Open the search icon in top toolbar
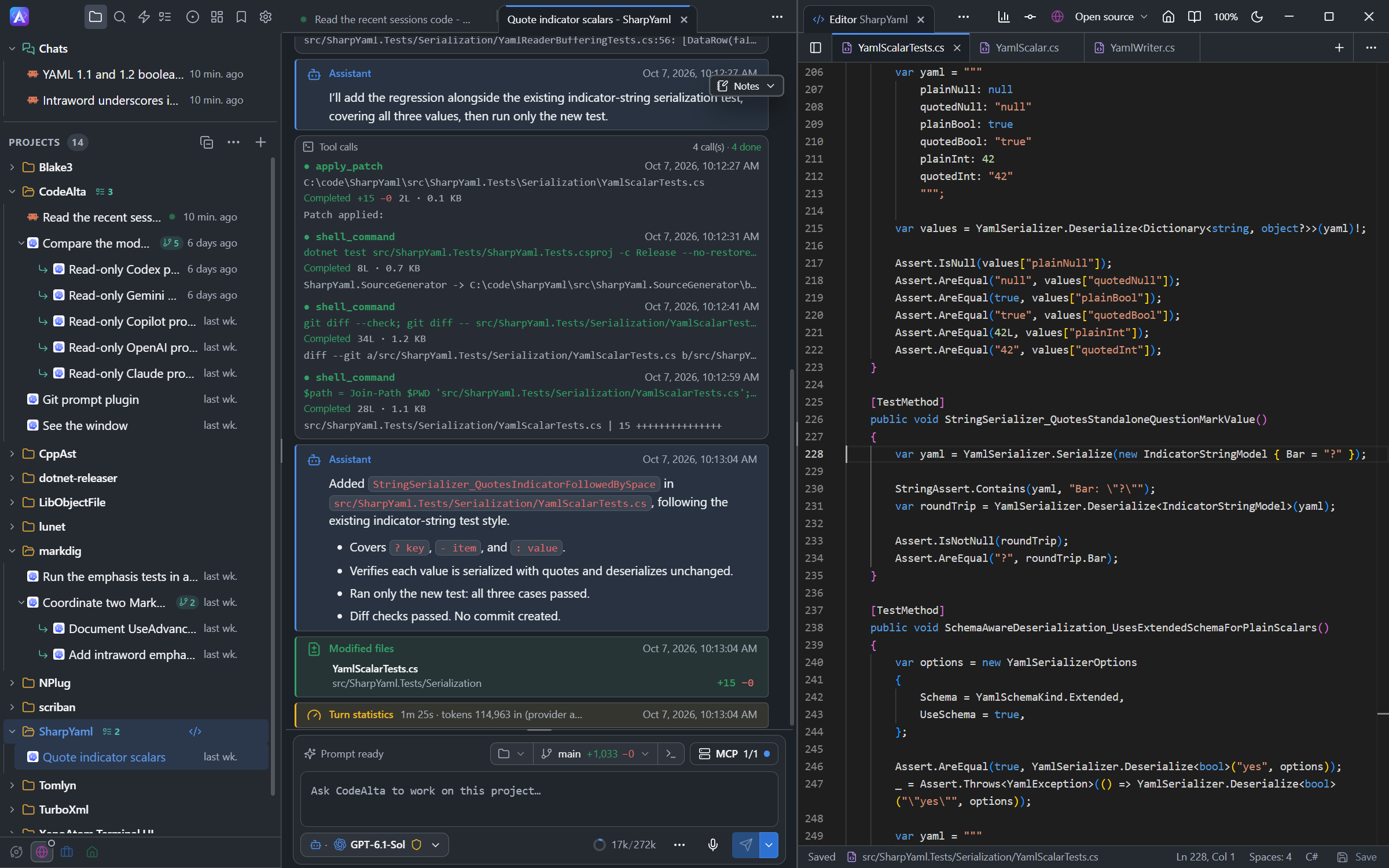Screen dimensions: 1389x868 [120, 17]
